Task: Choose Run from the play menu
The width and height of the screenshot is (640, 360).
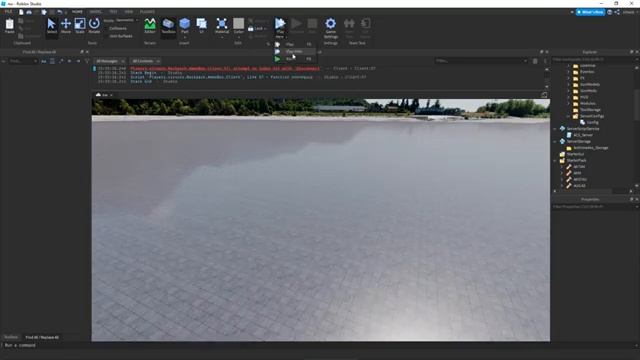Action: (x=294, y=59)
